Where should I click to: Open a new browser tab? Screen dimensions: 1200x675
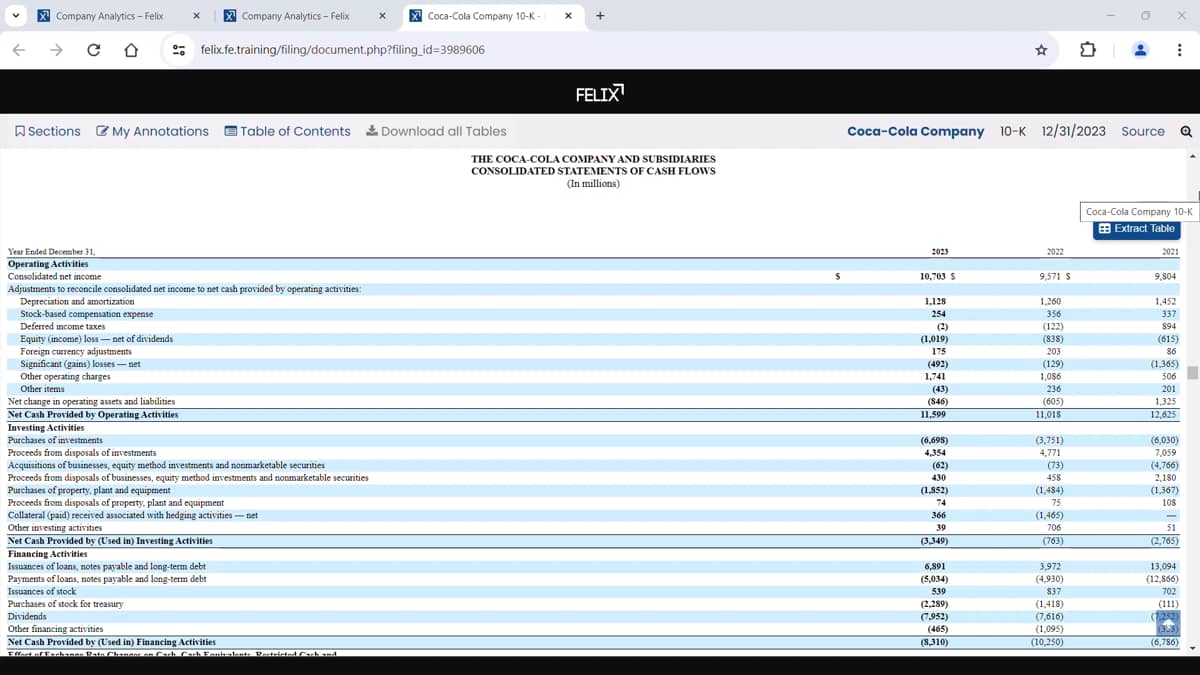(x=600, y=16)
